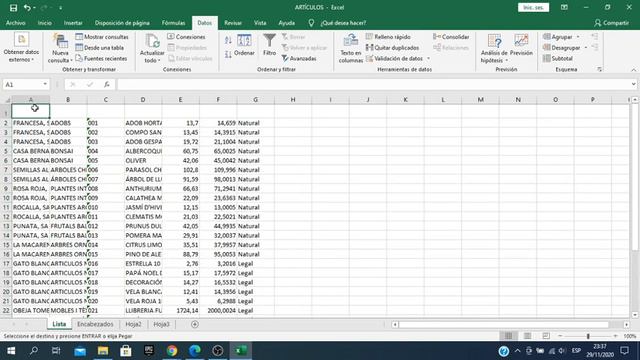The image size is (640, 360).
Task: Click the formula bar input
Action: pyautogui.click(x=373, y=84)
